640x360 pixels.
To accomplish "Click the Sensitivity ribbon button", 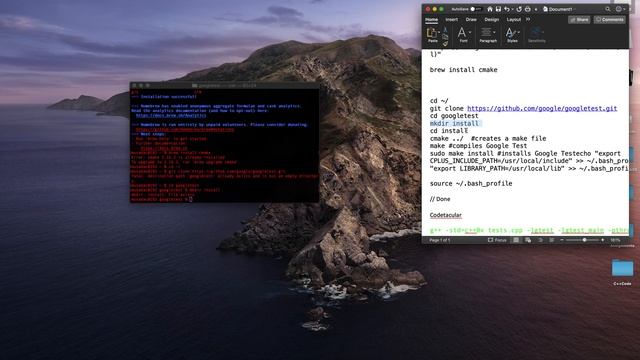I will 537,34.
